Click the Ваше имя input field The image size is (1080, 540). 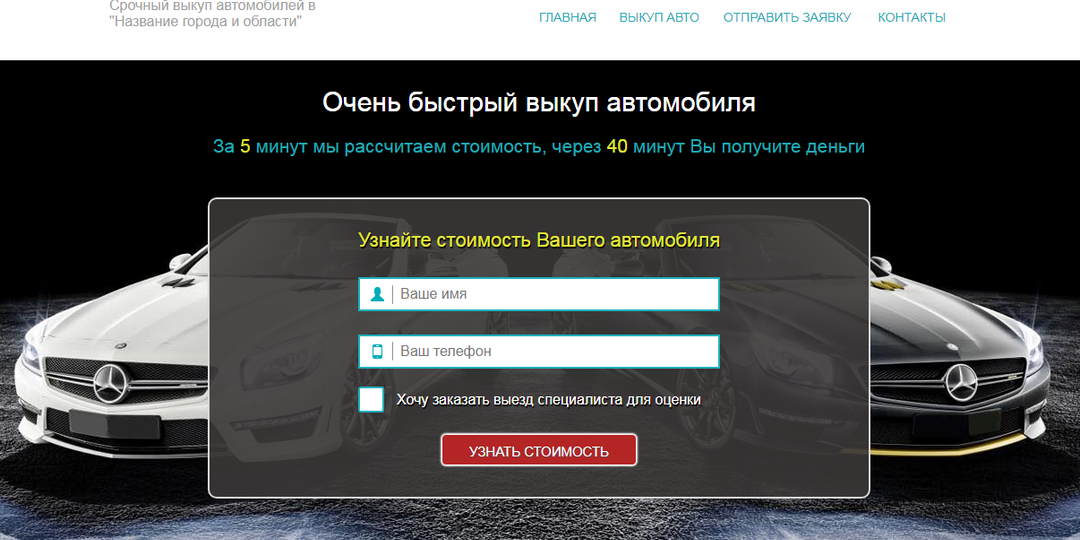tap(539, 294)
